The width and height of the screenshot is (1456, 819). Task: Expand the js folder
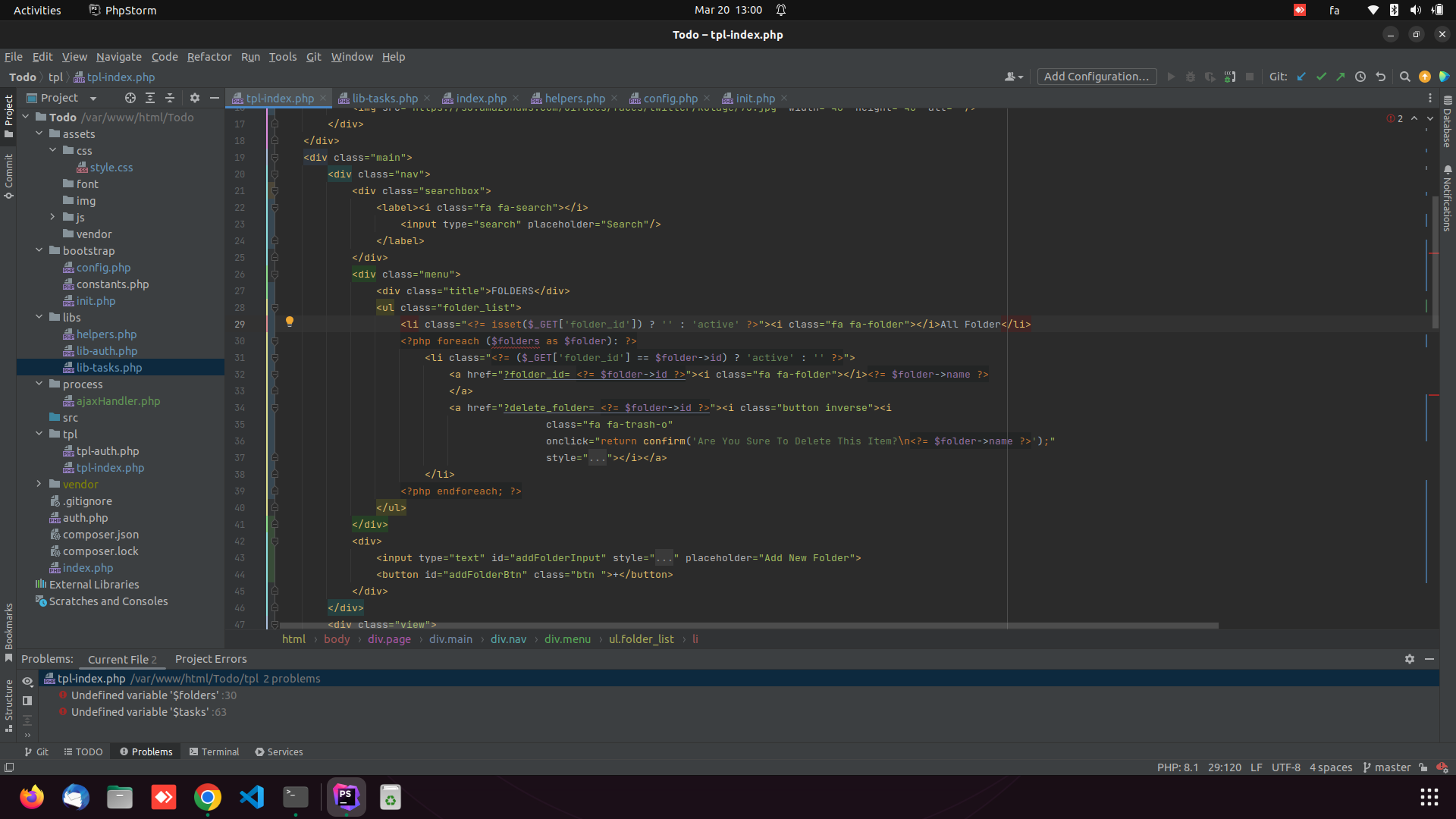[x=53, y=217]
